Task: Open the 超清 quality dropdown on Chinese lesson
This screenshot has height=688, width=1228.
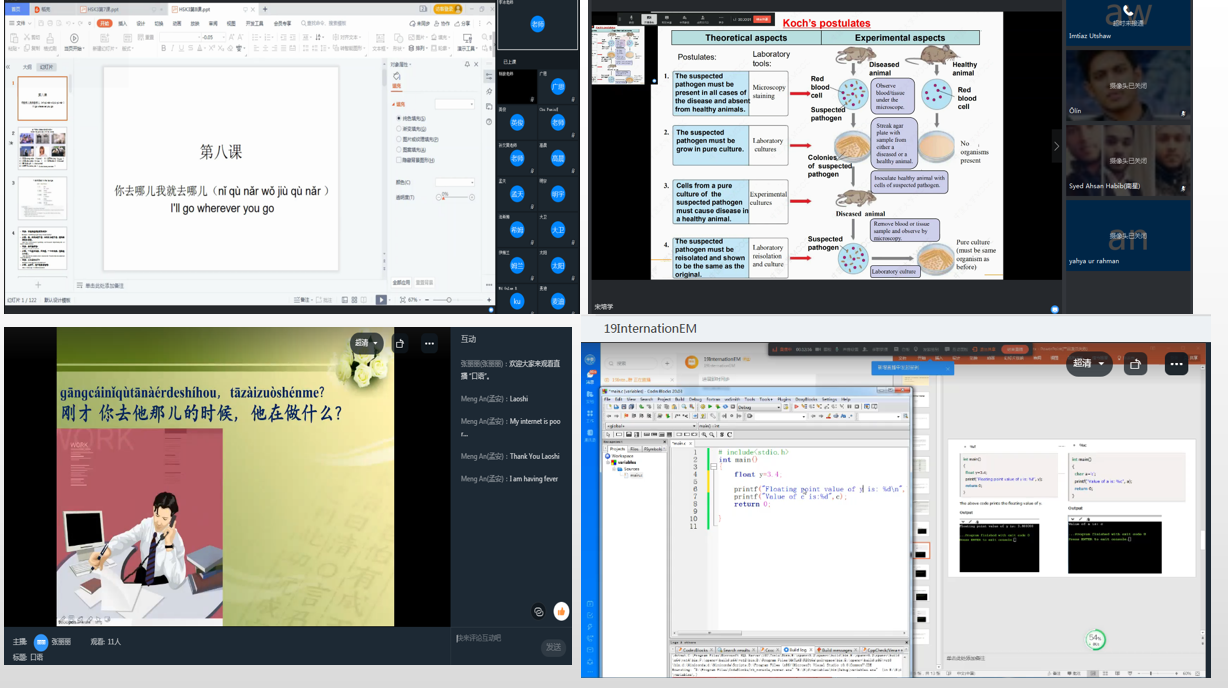Action: coord(366,343)
